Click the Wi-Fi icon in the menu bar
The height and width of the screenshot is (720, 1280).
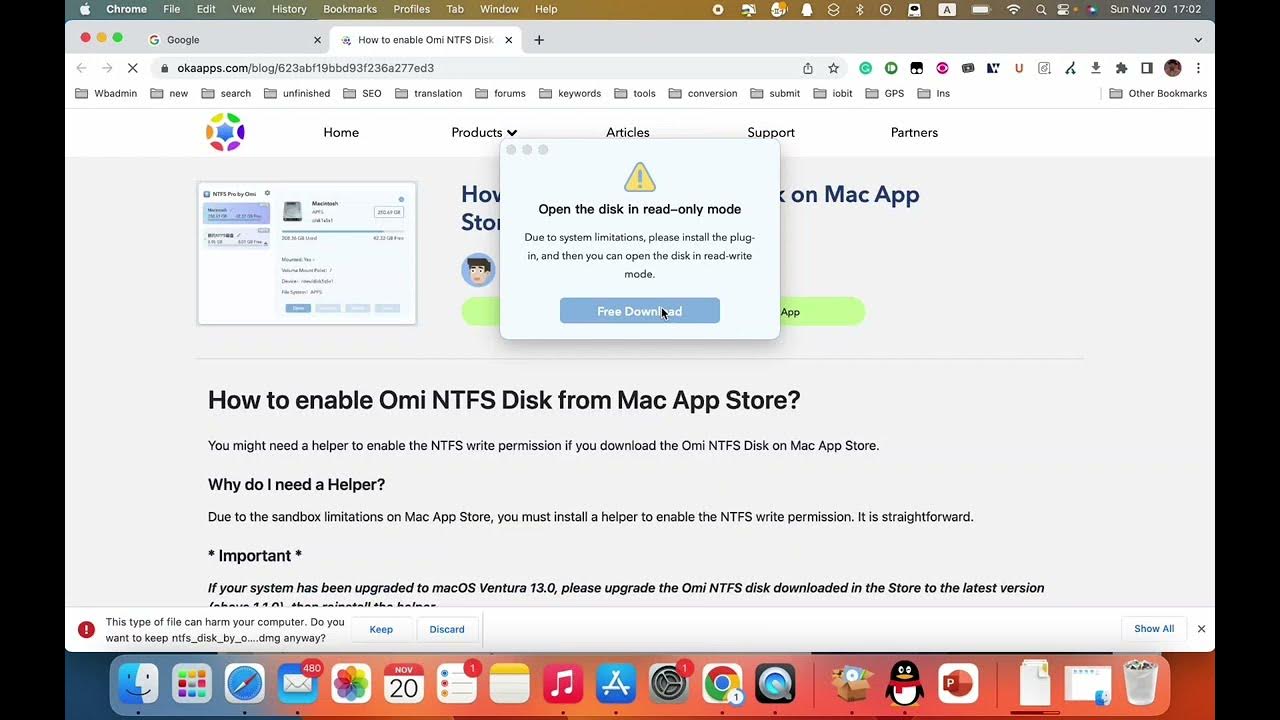1013,9
